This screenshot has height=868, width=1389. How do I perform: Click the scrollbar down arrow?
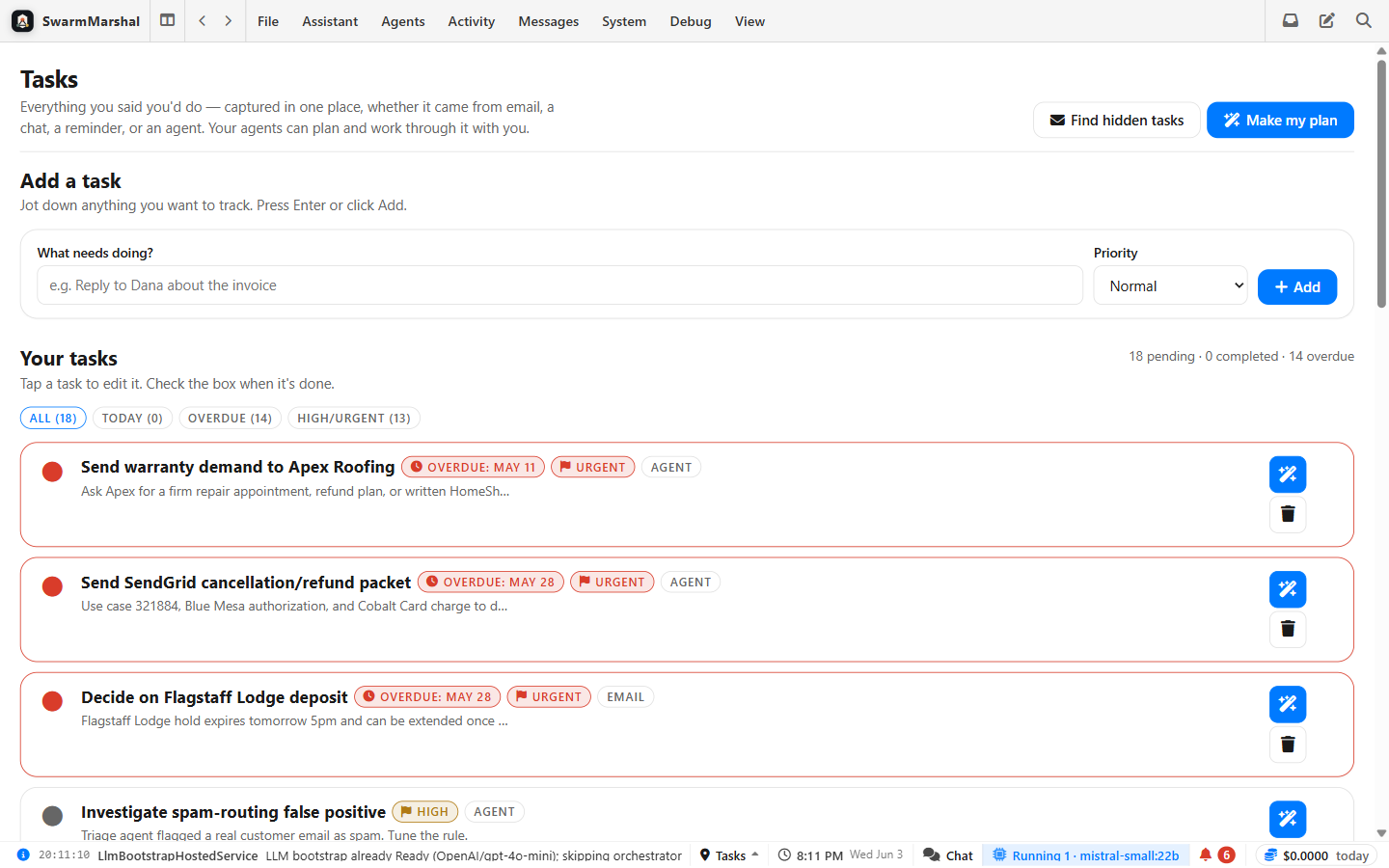pos(1381,833)
